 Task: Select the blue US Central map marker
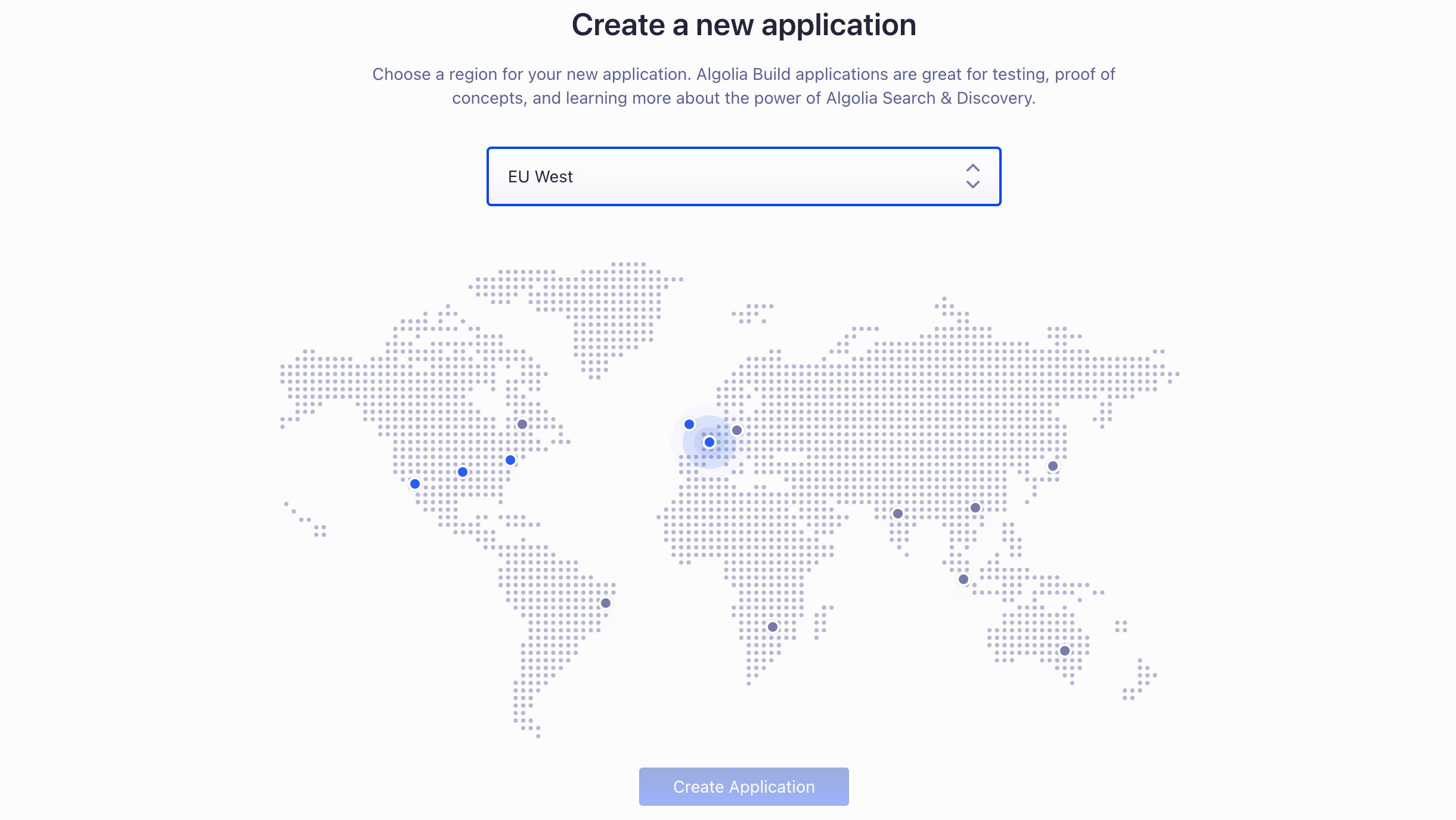click(x=462, y=472)
